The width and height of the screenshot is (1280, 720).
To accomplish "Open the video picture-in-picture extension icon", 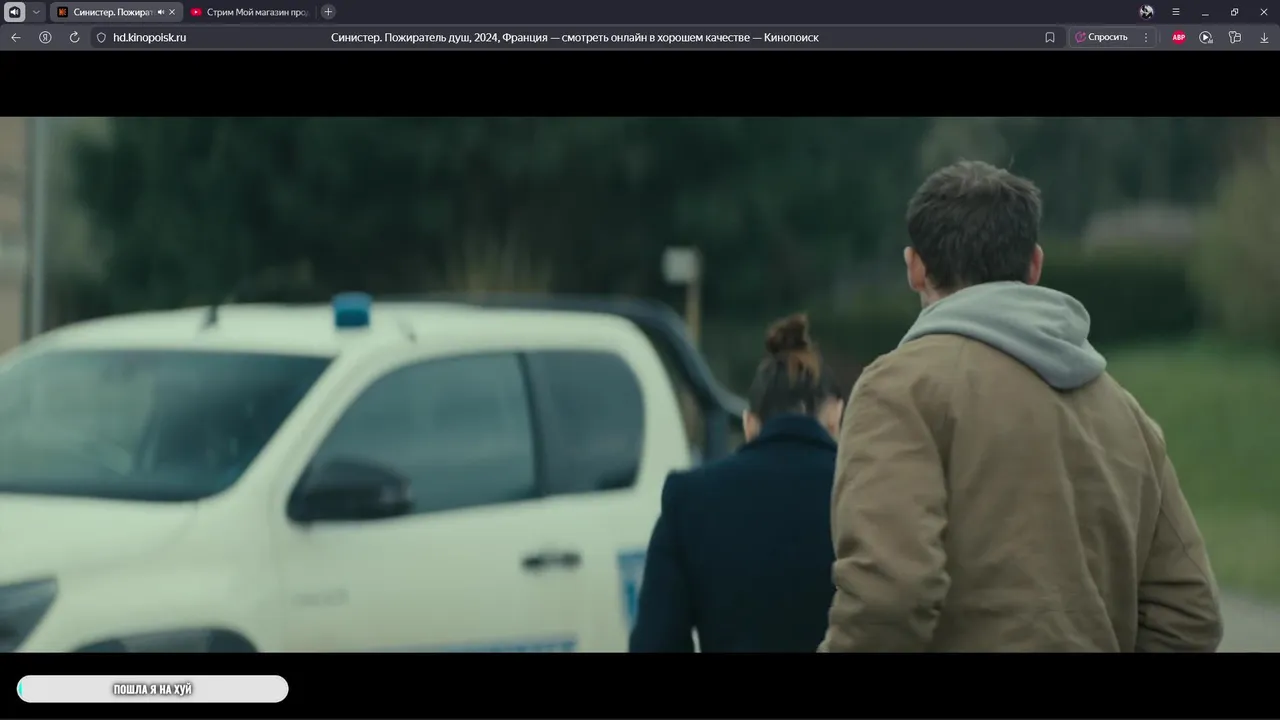I will (x=1206, y=37).
